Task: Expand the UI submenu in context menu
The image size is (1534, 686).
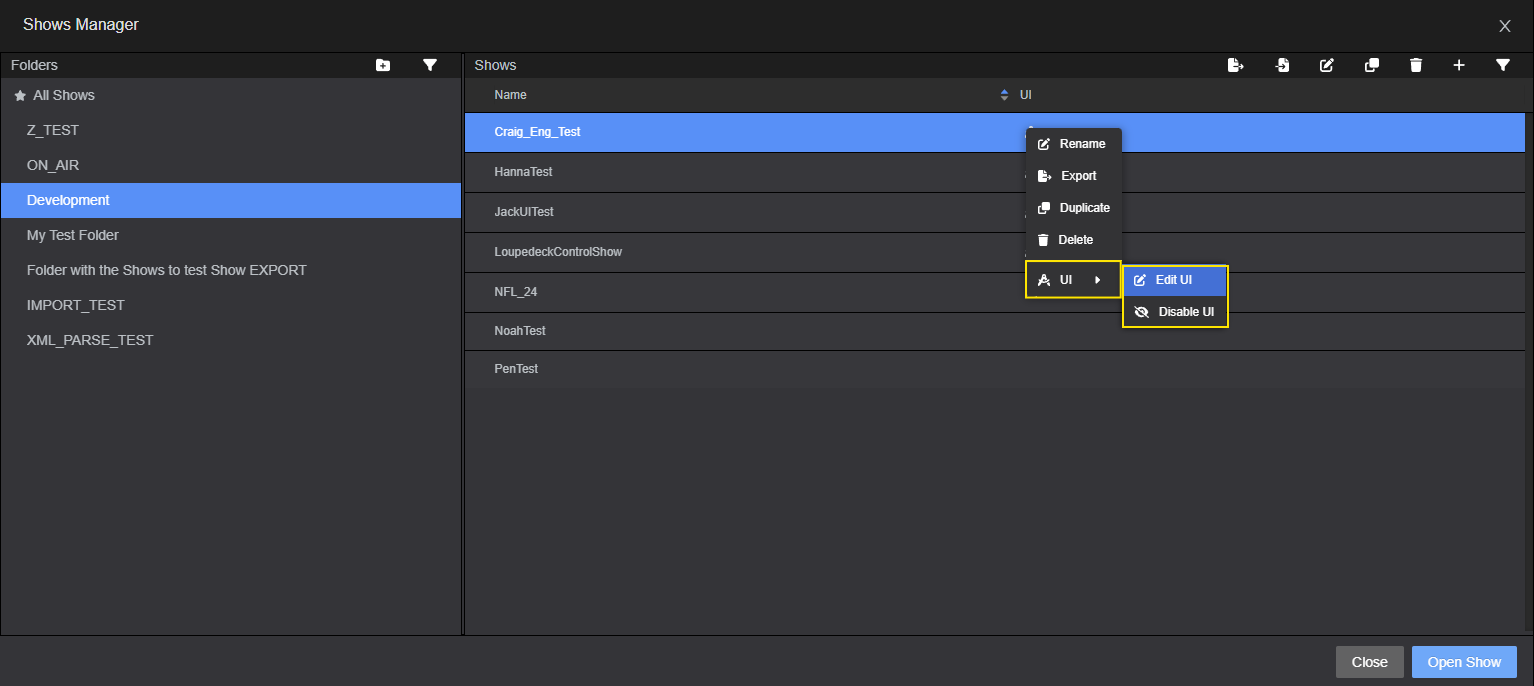Action: tap(1072, 280)
